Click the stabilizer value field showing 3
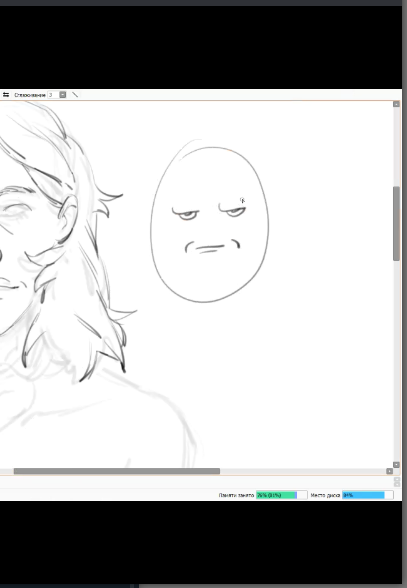The width and height of the screenshot is (407, 588). point(53,95)
